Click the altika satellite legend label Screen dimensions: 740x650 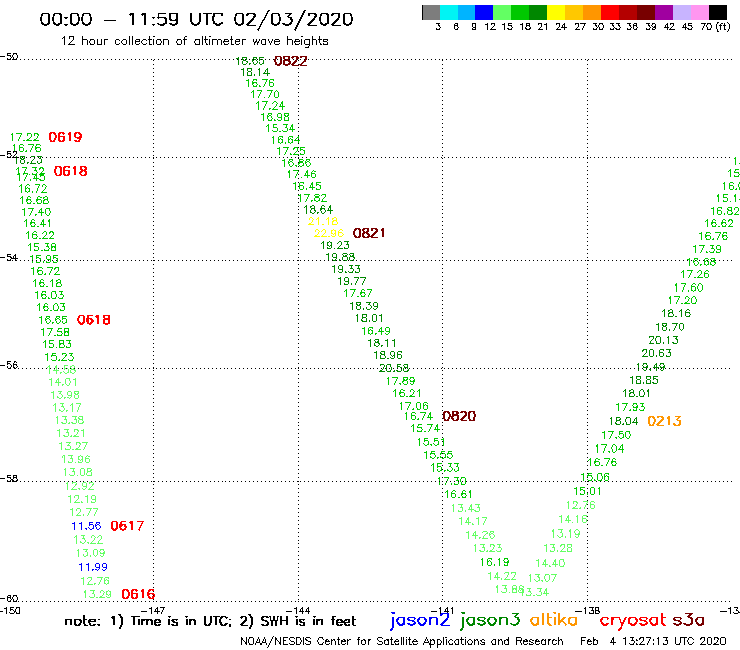click(554, 620)
